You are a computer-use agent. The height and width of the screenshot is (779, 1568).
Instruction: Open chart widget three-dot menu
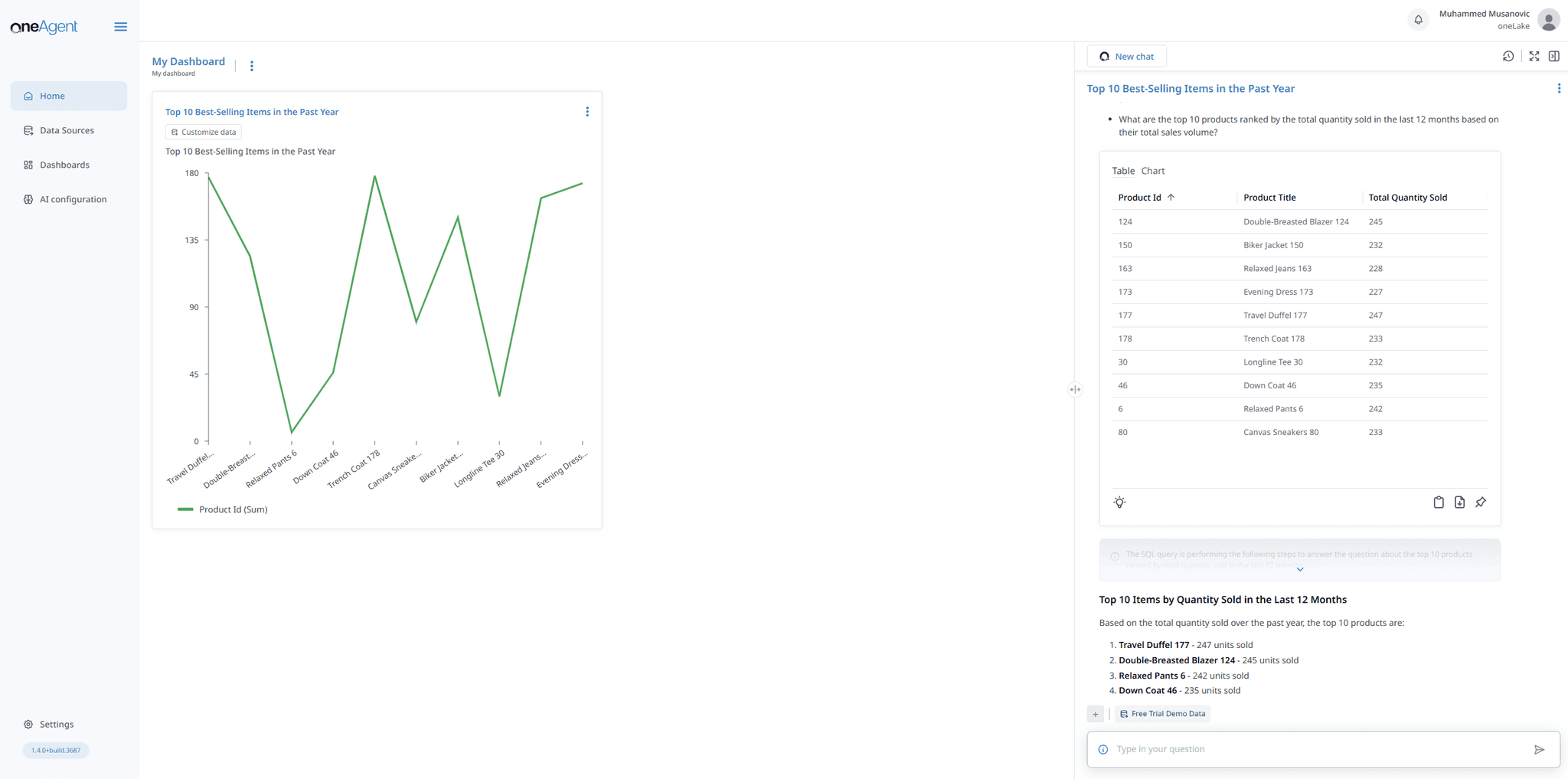click(x=587, y=112)
